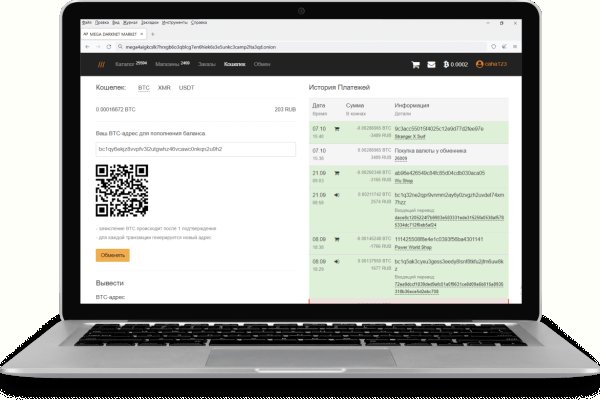Click the Bitcoin balance icon
Viewport: 600px width, 400px height.
(x=446, y=64)
